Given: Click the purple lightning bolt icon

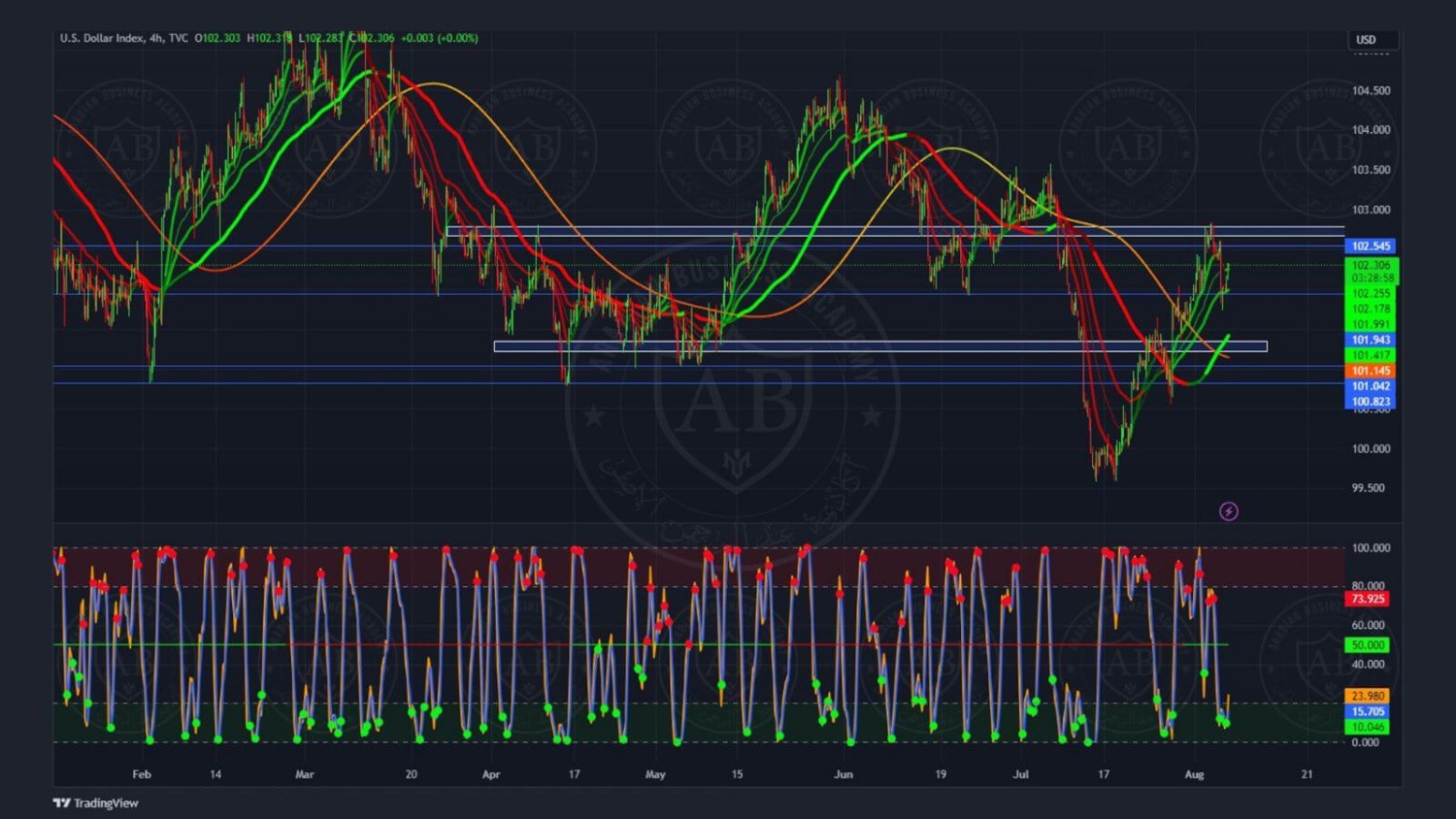Looking at the screenshot, I should 1228,511.
